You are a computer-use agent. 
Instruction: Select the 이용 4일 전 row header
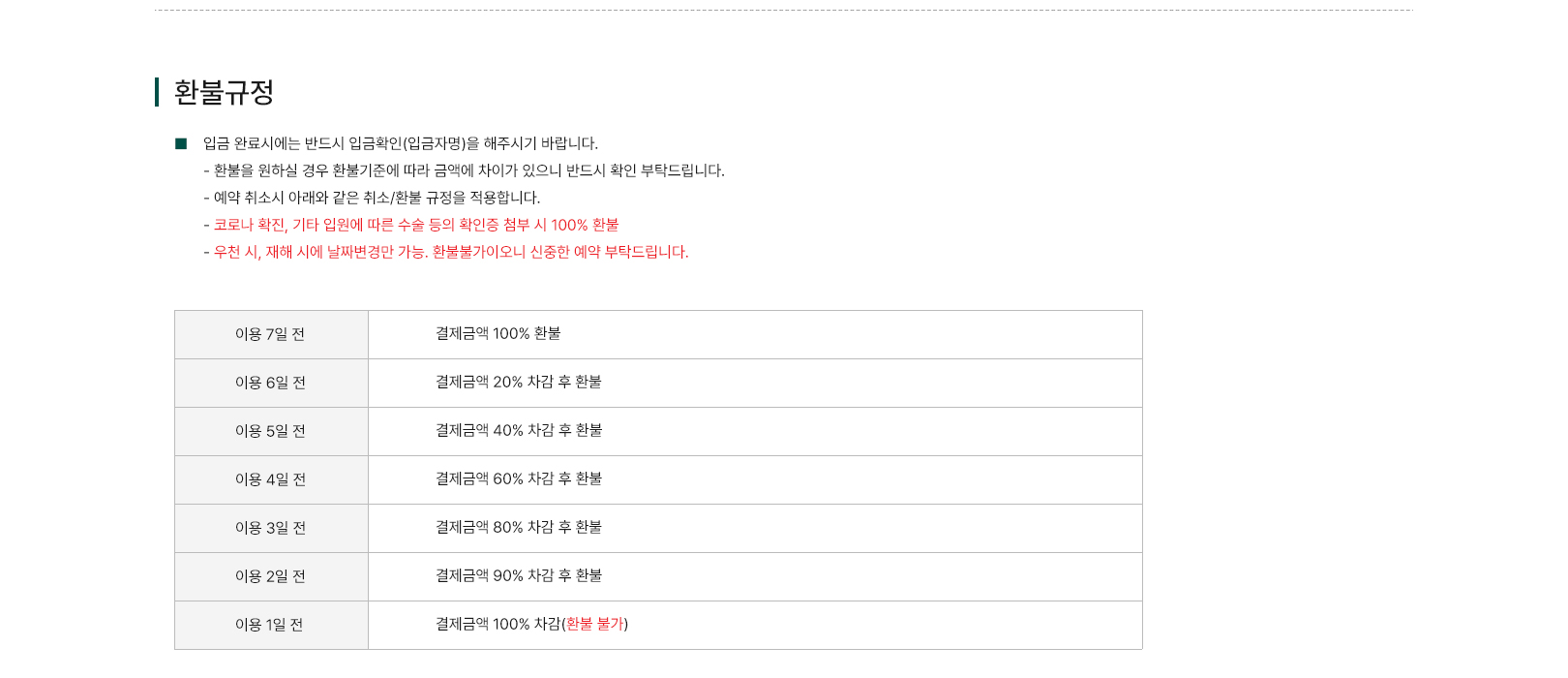tap(270, 479)
